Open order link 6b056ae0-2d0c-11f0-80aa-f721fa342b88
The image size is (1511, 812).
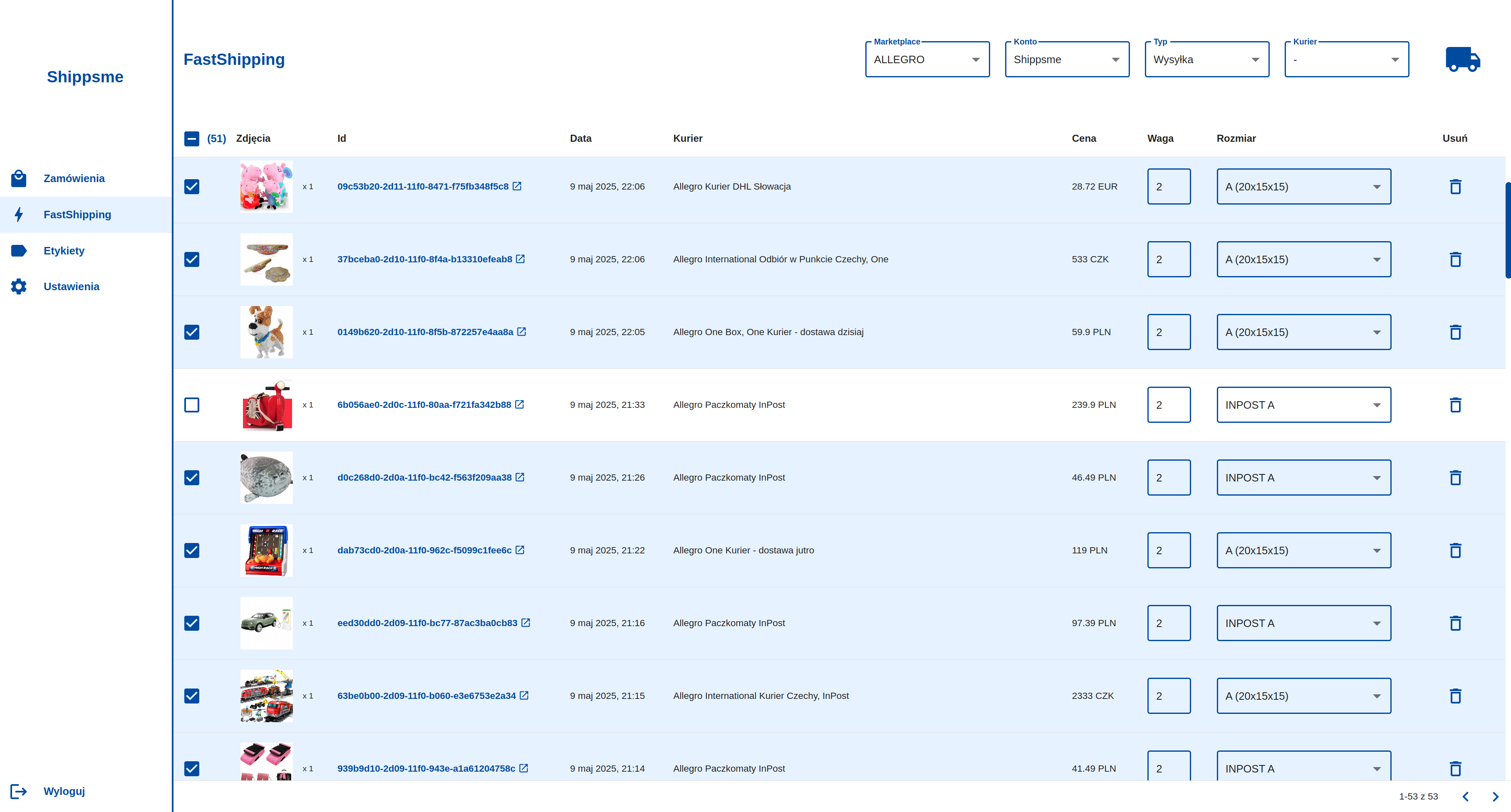coord(424,405)
